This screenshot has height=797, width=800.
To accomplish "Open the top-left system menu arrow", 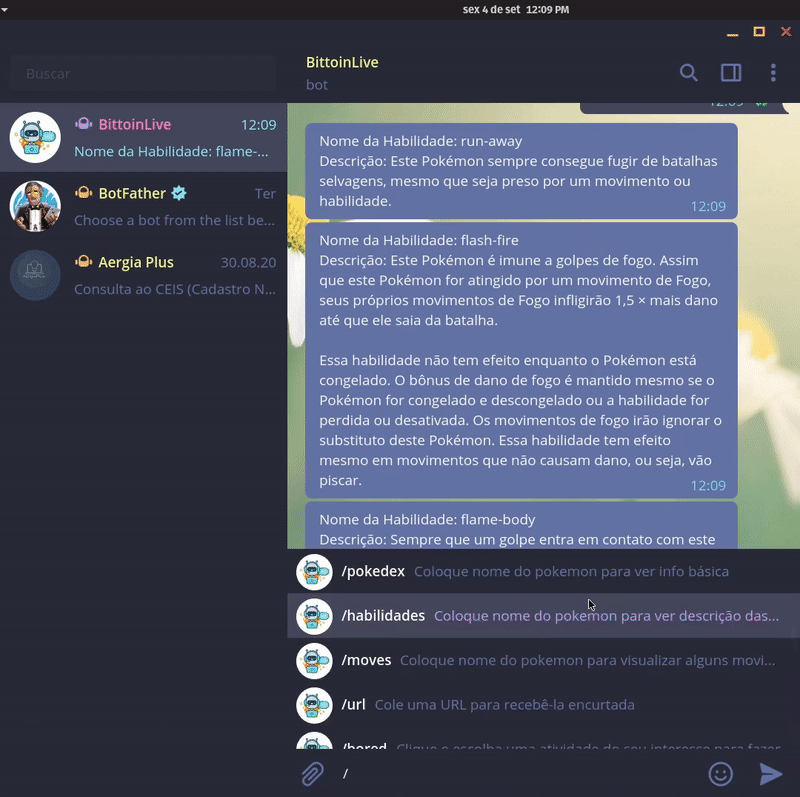I will coord(4,9).
